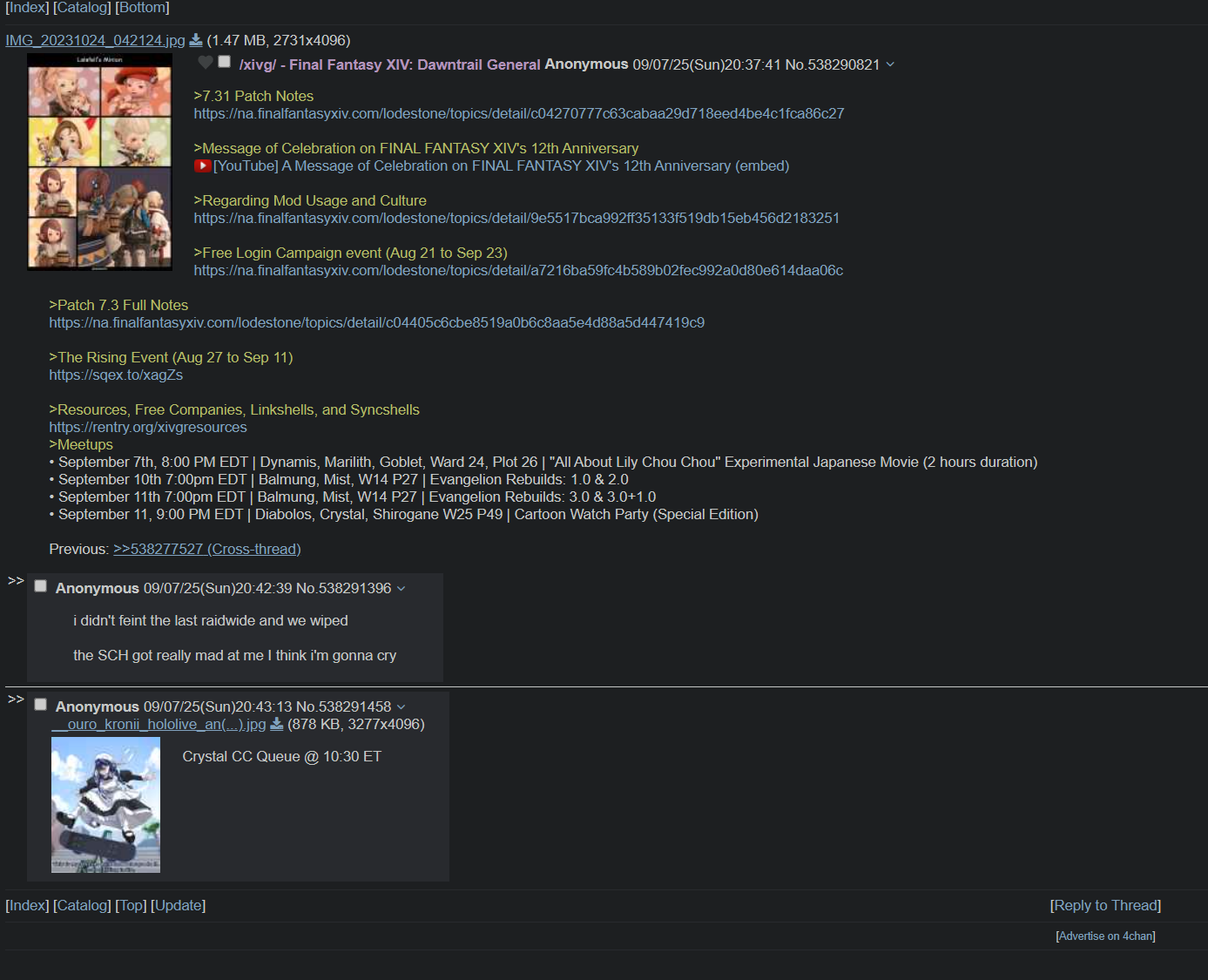
Task: Follow the previous thread >>538277527 cross-thread link
Action: pos(207,550)
